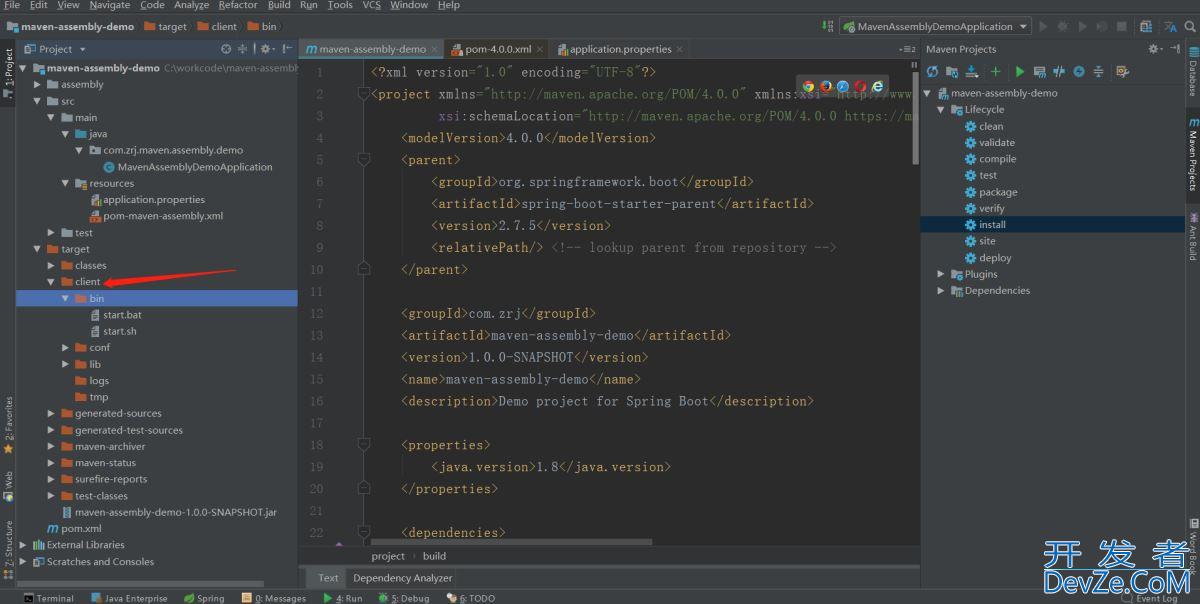Viewport: 1200px width, 604px height.
Task: Open the Navigate menu
Action: pos(110,5)
